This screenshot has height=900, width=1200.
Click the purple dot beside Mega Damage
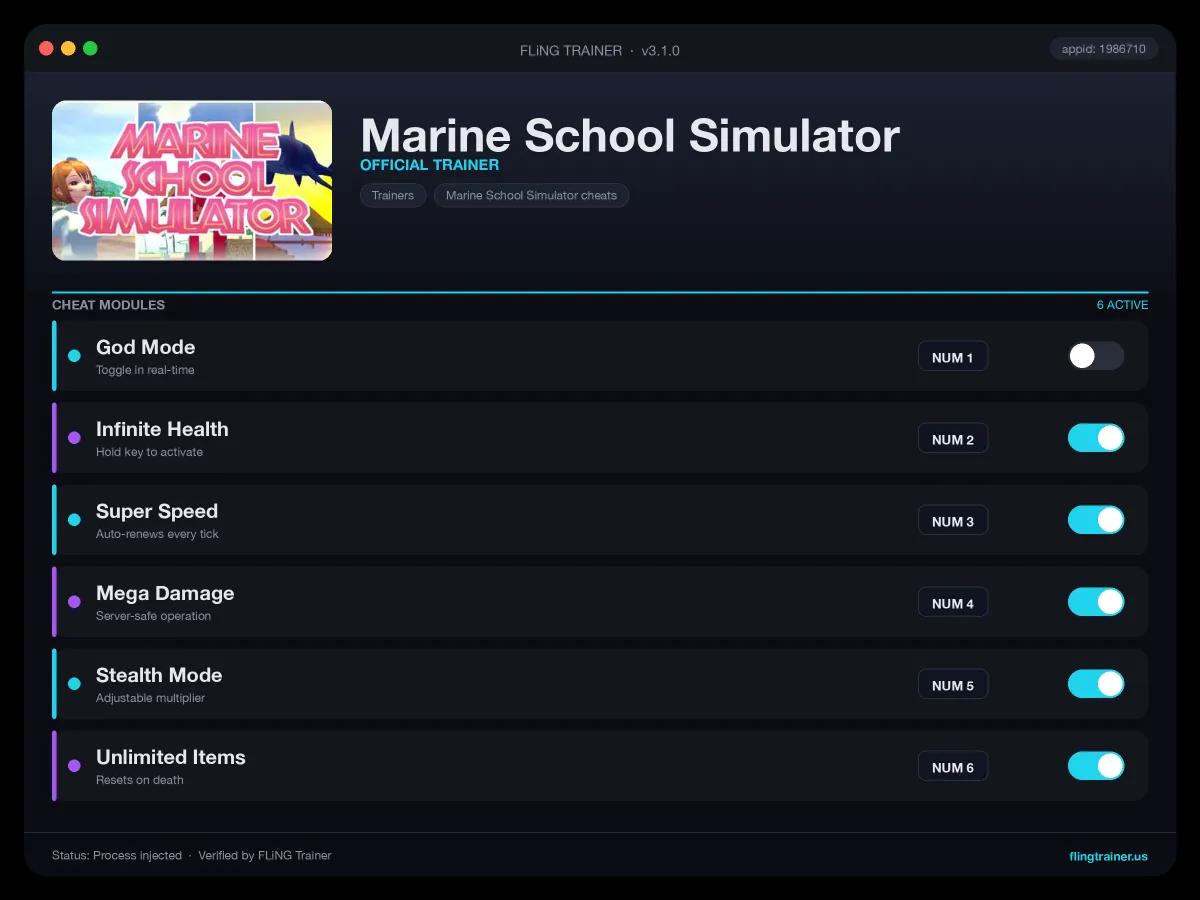point(74,602)
